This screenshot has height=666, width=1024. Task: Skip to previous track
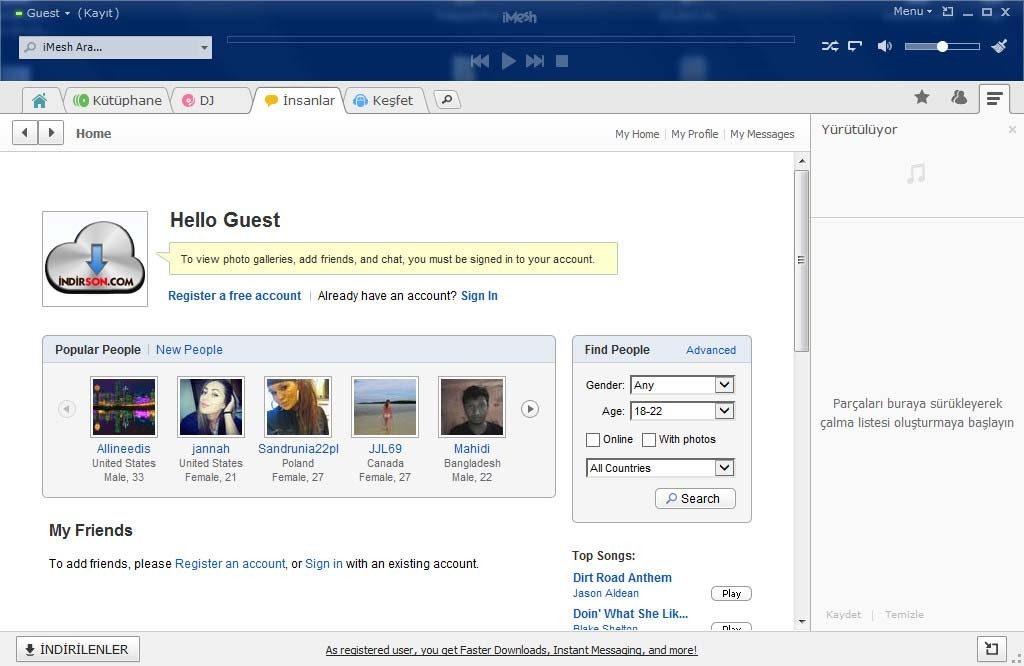479,61
